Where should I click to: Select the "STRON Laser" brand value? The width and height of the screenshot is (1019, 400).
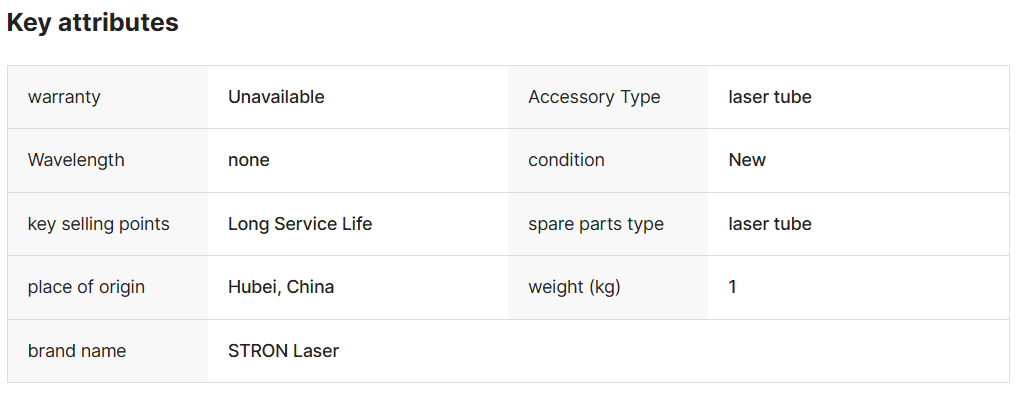283,351
